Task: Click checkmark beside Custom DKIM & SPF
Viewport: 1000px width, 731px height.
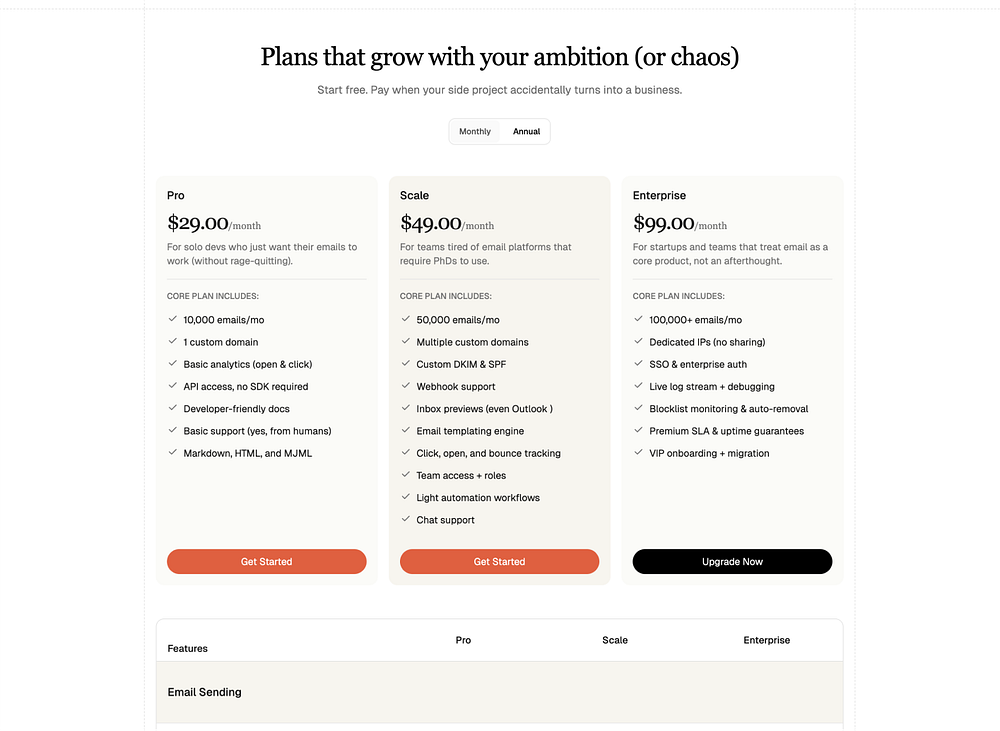Action: tap(406, 364)
